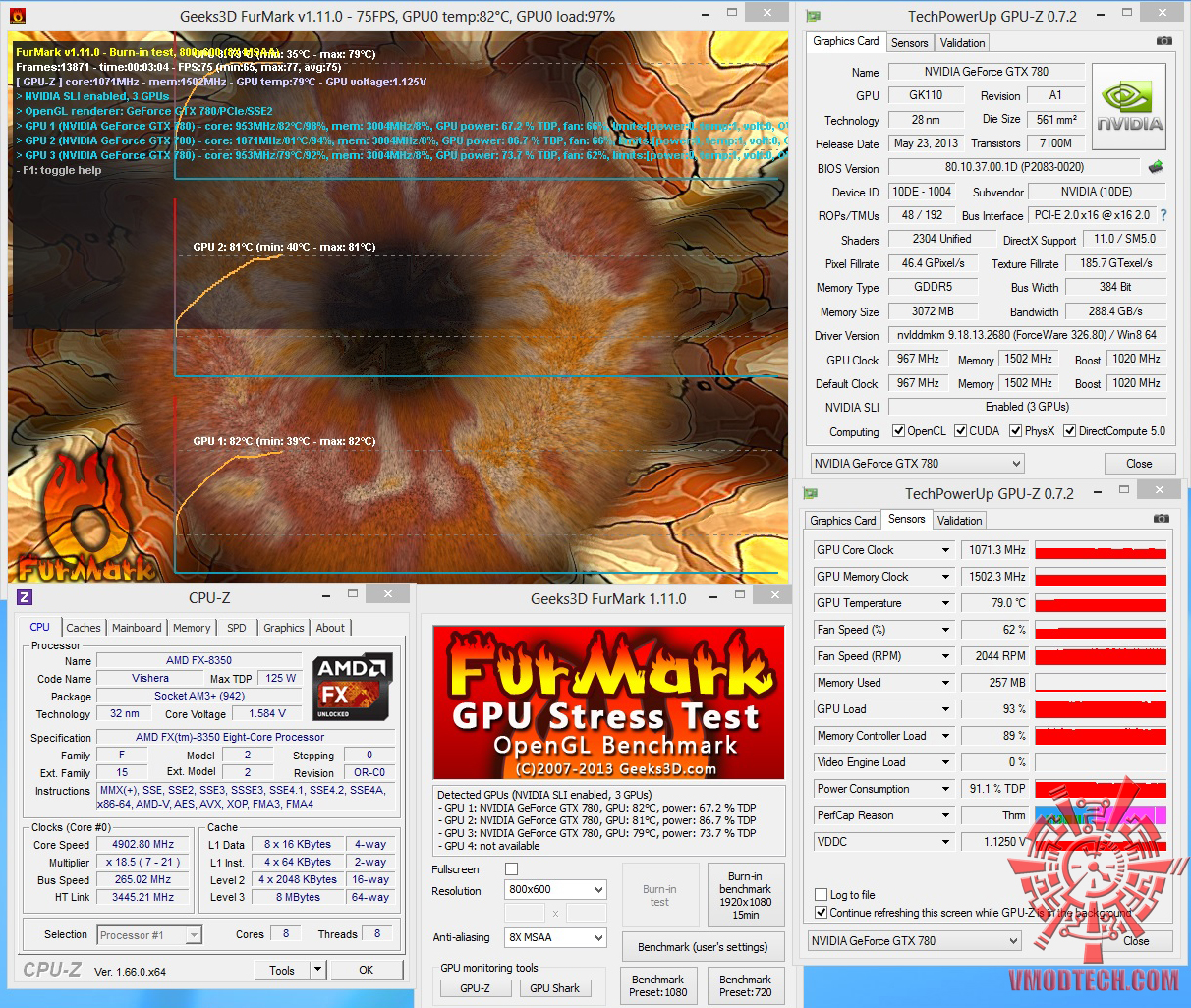Toggle the CUDA checkbox
Screen dimensions: 1191x1008
click(960, 431)
